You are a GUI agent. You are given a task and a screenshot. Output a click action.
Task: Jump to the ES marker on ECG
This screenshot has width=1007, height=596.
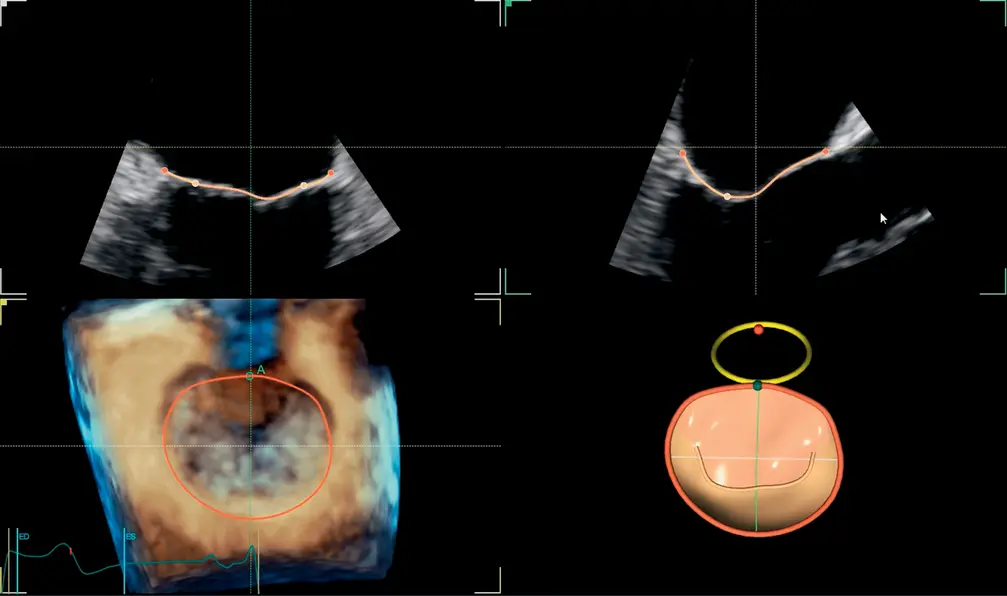[x=130, y=537]
